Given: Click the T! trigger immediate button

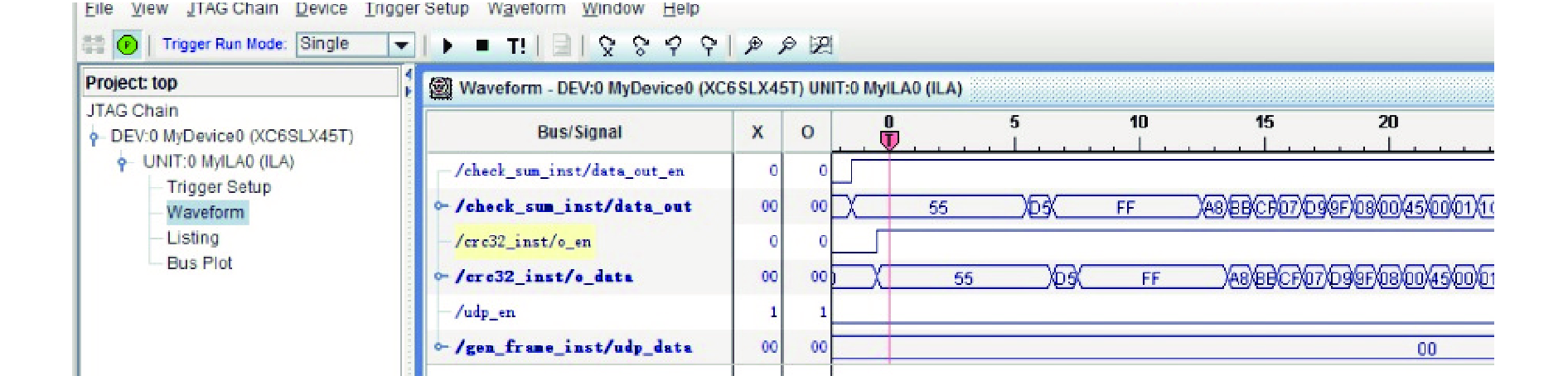Looking at the screenshot, I should click(x=516, y=45).
